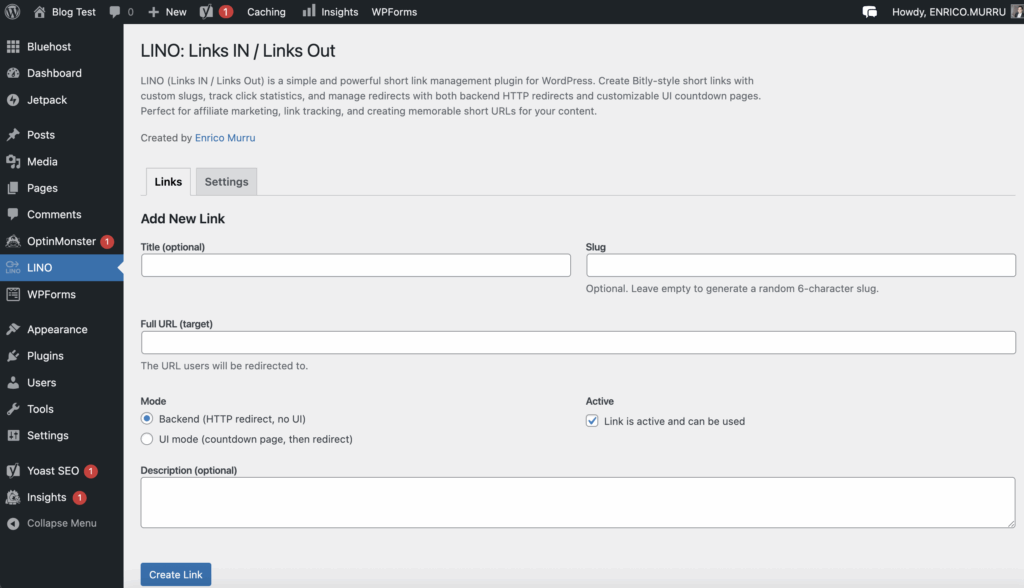
Task: Click the Slug input field
Action: click(799, 264)
